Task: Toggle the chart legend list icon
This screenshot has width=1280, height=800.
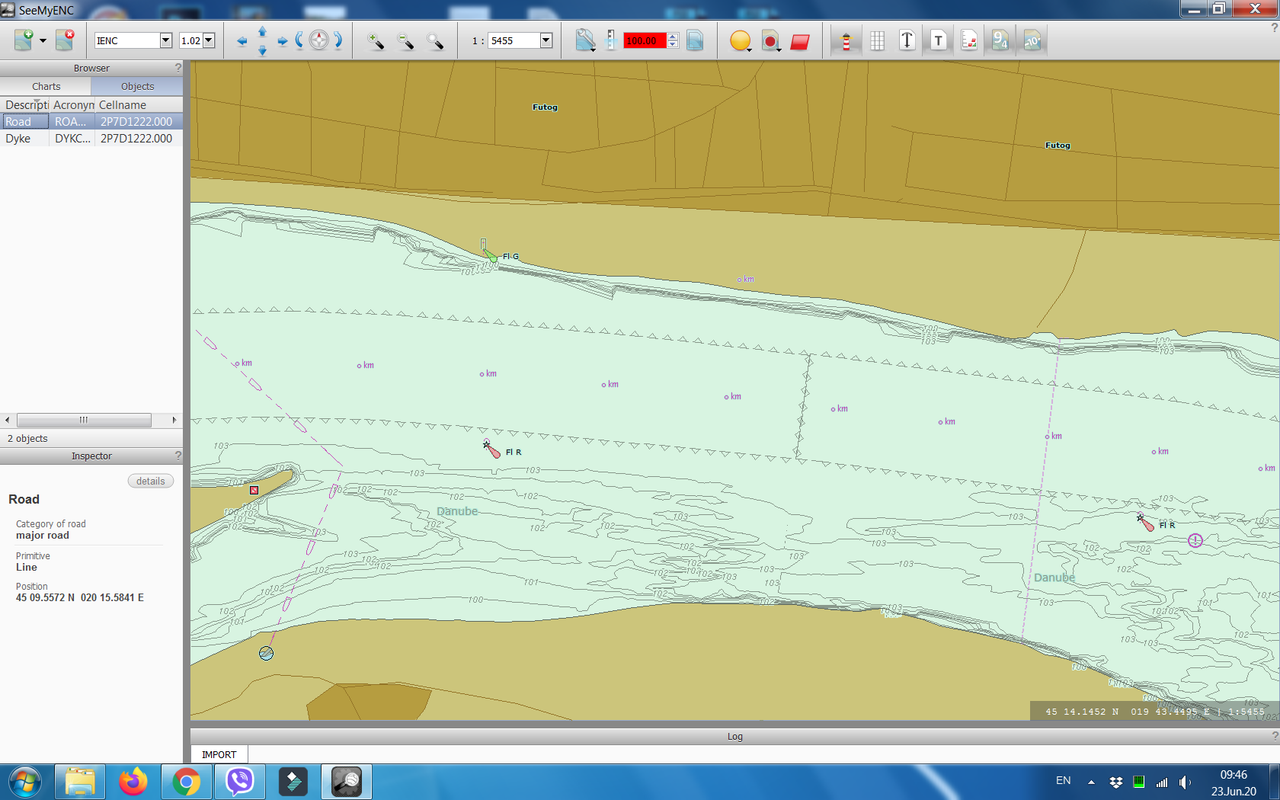Action: click(x=969, y=41)
